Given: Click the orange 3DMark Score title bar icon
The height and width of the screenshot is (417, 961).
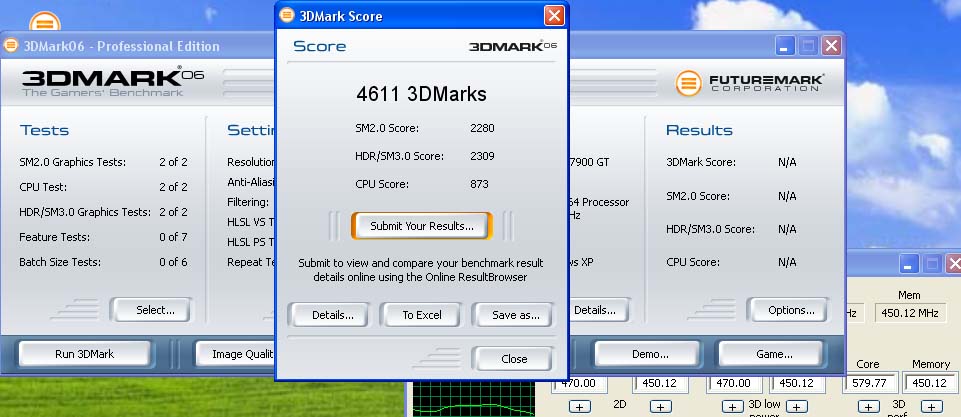Looking at the screenshot, I should pos(287,15).
